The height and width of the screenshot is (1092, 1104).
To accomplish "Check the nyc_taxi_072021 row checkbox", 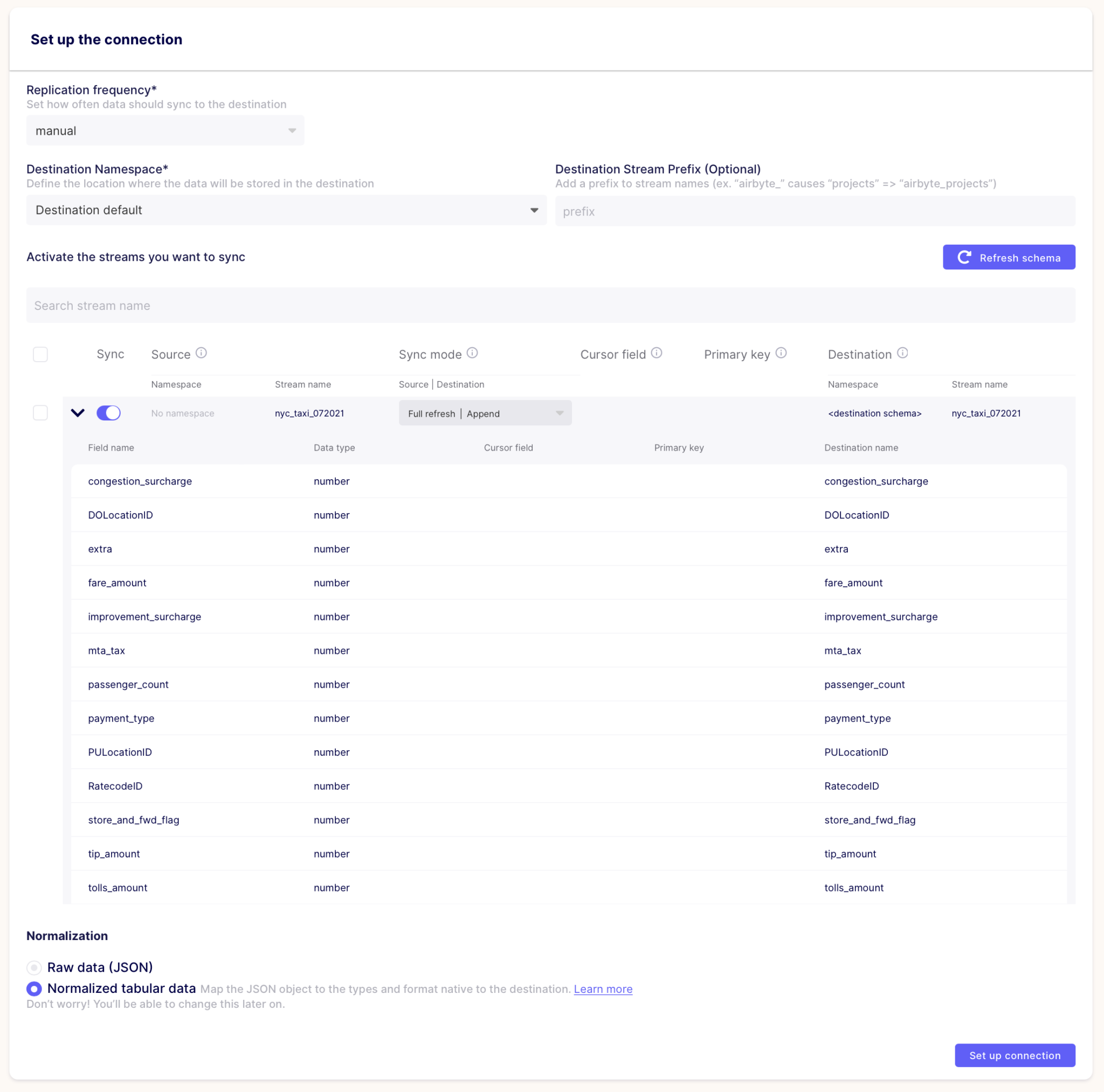I will 40,412.
